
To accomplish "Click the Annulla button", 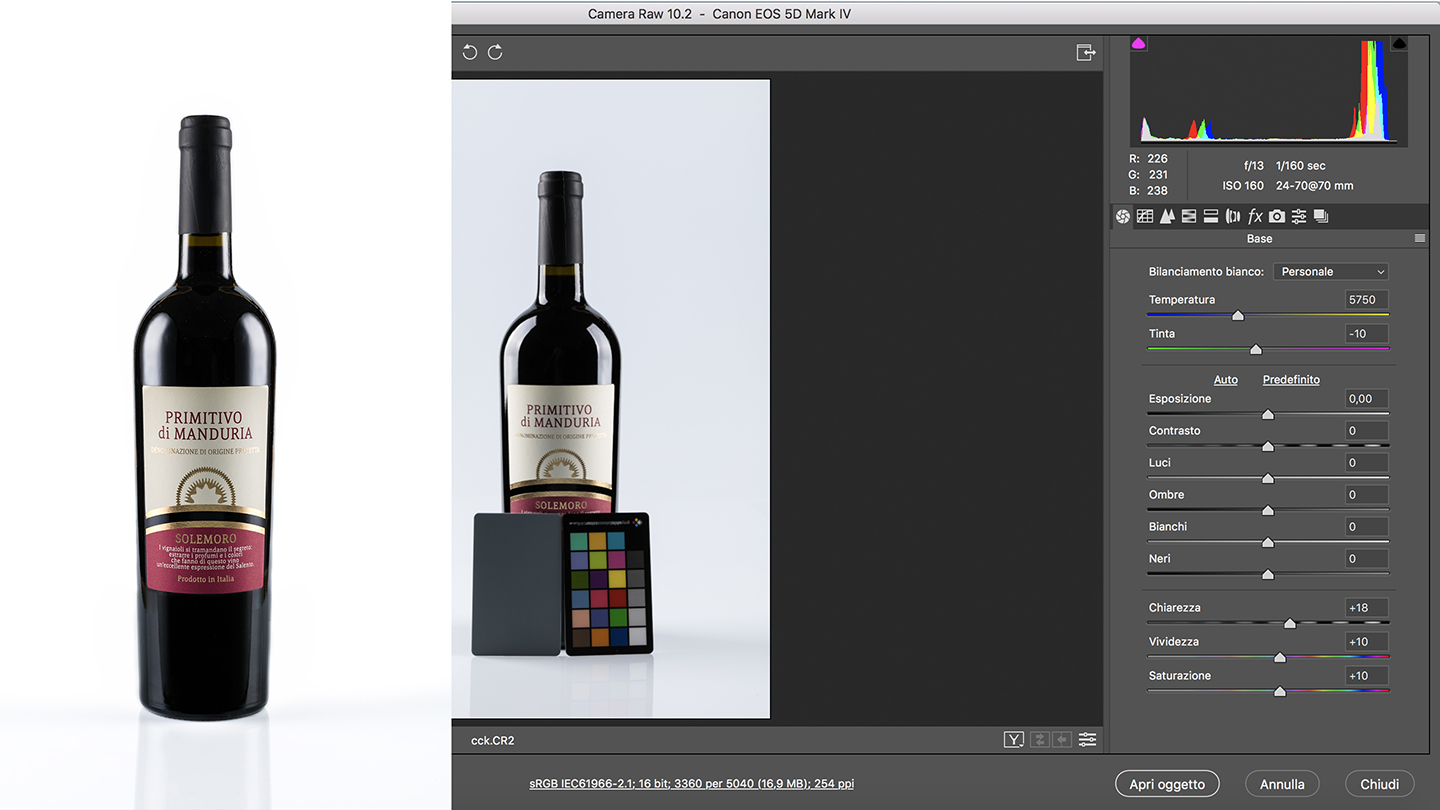I will coord(1282,784).
